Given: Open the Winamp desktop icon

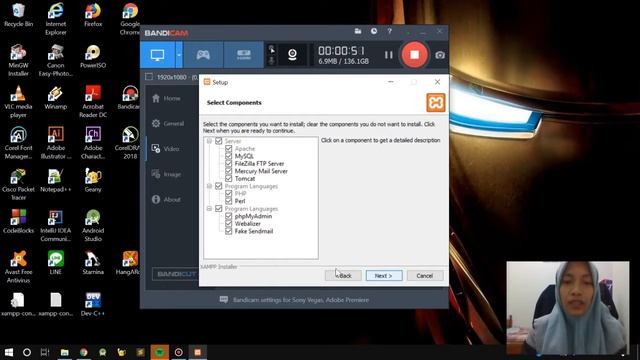Looking at the screenshot, I should pos(56,98).
